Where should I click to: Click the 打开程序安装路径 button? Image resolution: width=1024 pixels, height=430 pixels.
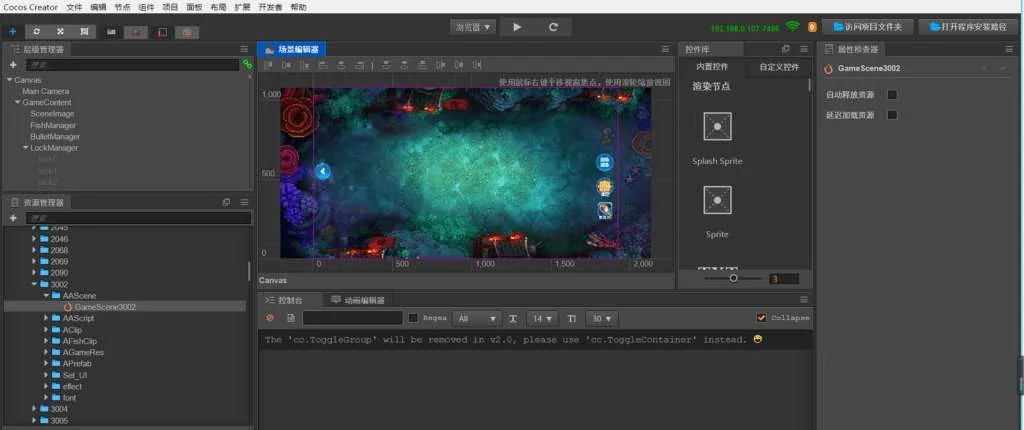coord(969,27)
